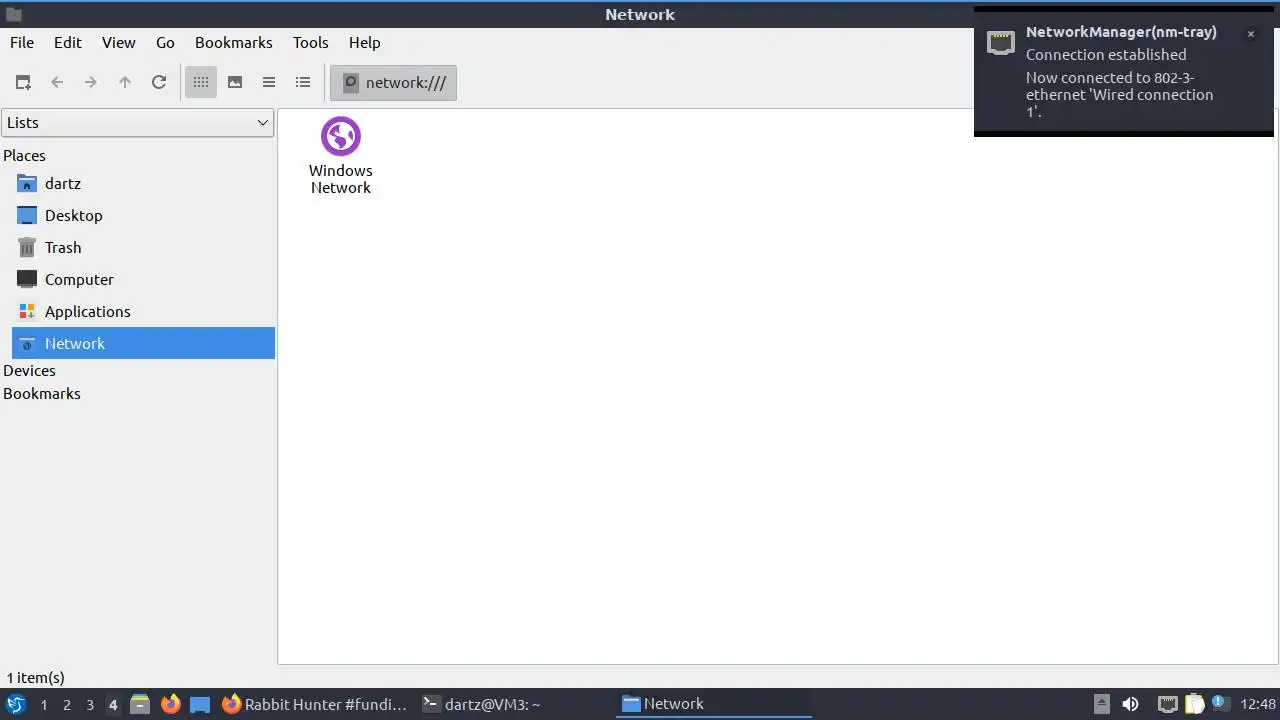Select Applications in the sidebar
The height and width of the screenshot is (720, 1280).
143,311
